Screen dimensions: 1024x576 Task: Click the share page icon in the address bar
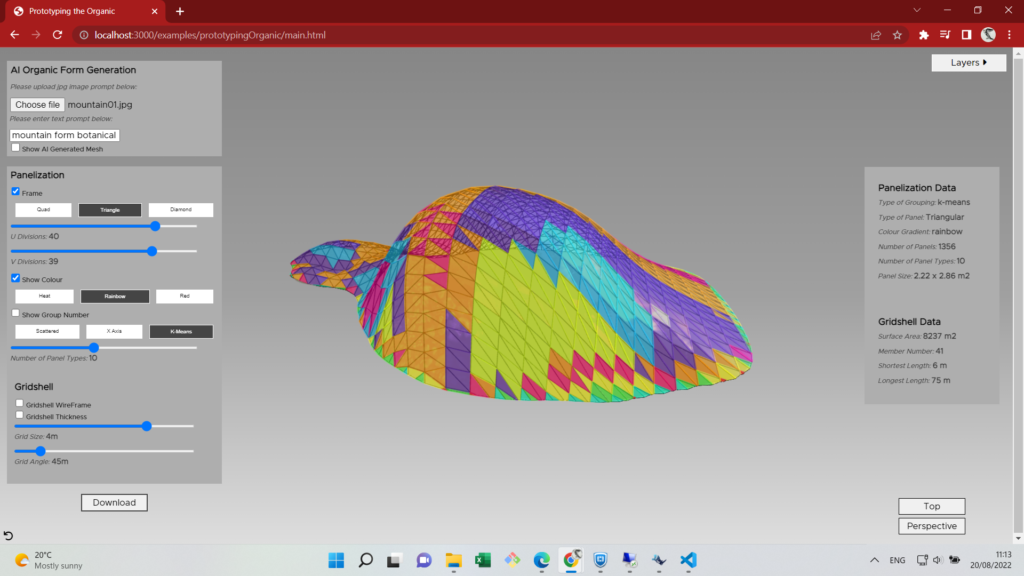point(876,35)
